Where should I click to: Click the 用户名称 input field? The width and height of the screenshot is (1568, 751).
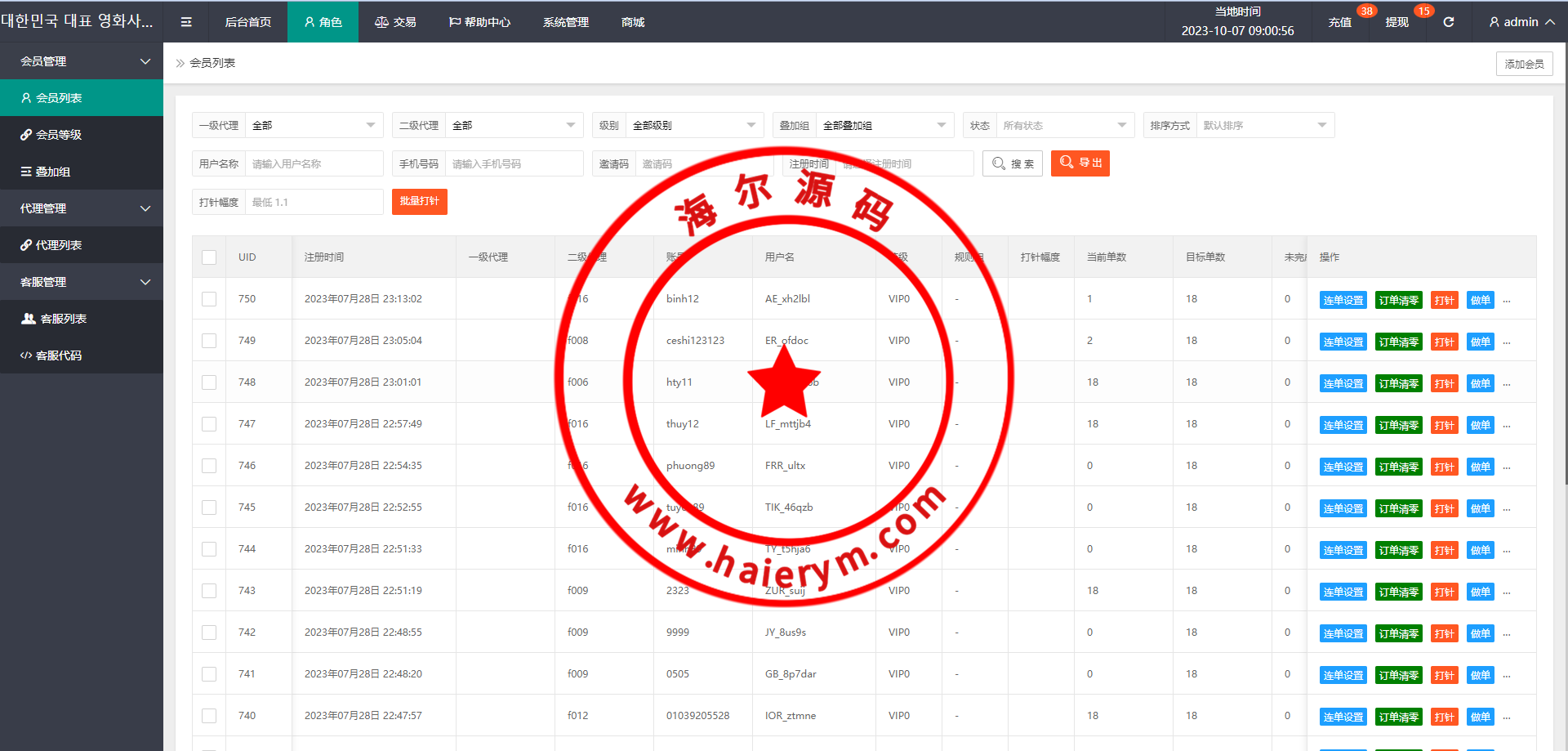click(x=314, y=163)
